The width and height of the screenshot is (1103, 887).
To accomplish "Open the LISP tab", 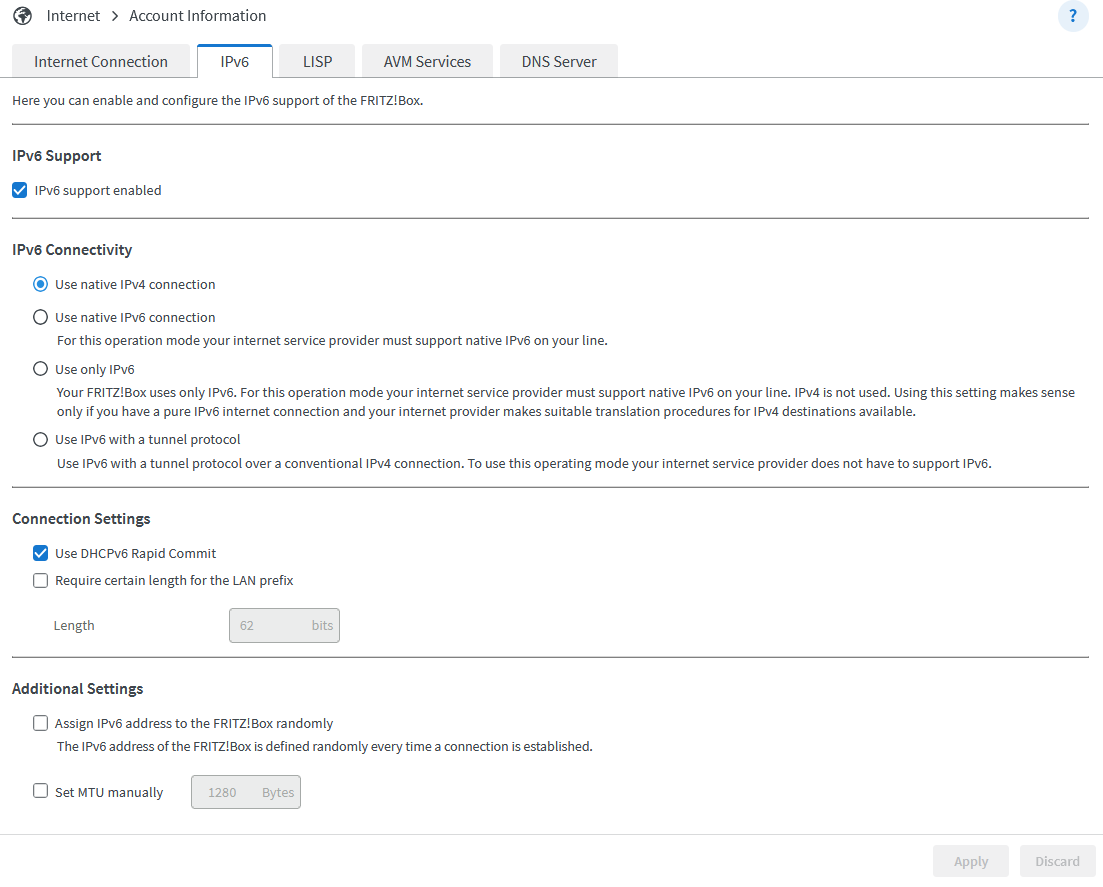I will [317, 61].
